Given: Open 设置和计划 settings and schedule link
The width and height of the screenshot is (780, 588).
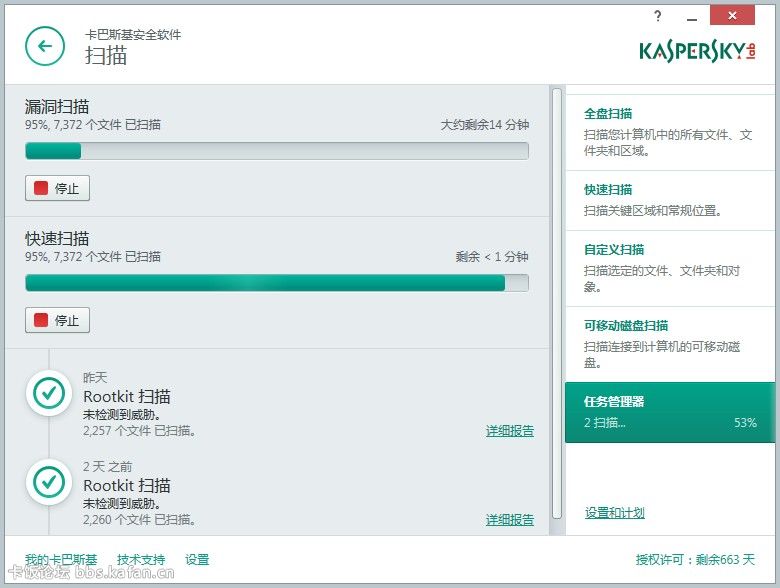Looking at the screenshot, I should point(615,512).
